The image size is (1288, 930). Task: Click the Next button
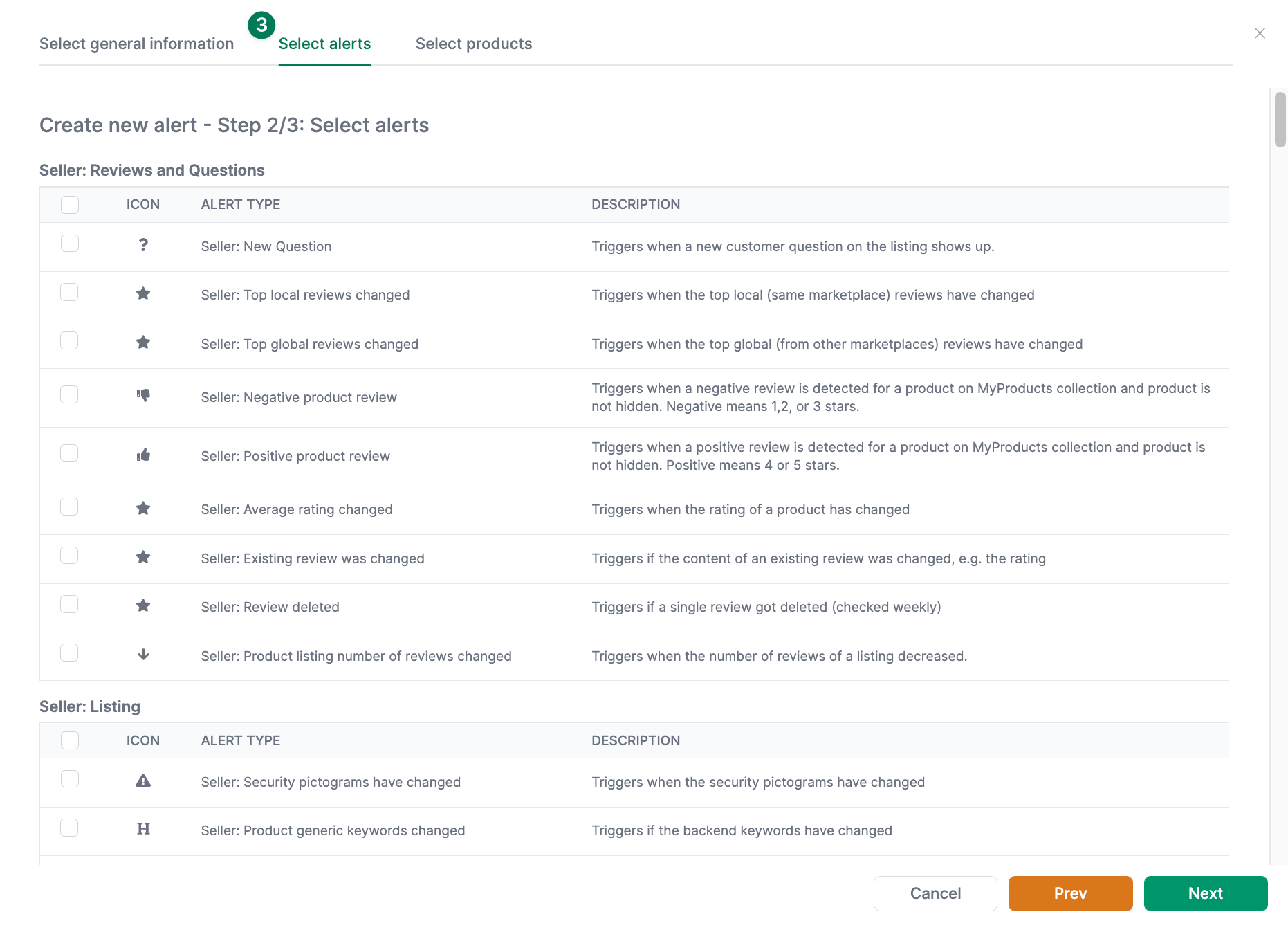1205,893
